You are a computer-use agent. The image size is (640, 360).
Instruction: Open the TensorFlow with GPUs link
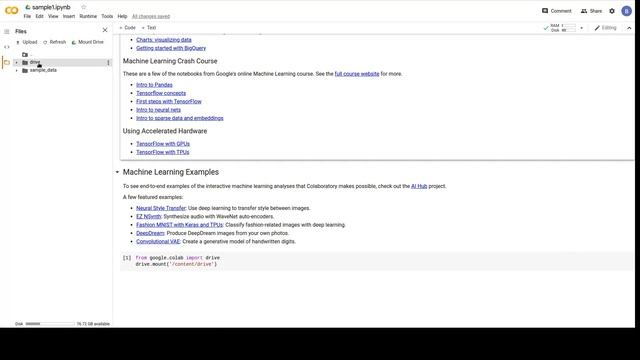(x=163, y=144)
